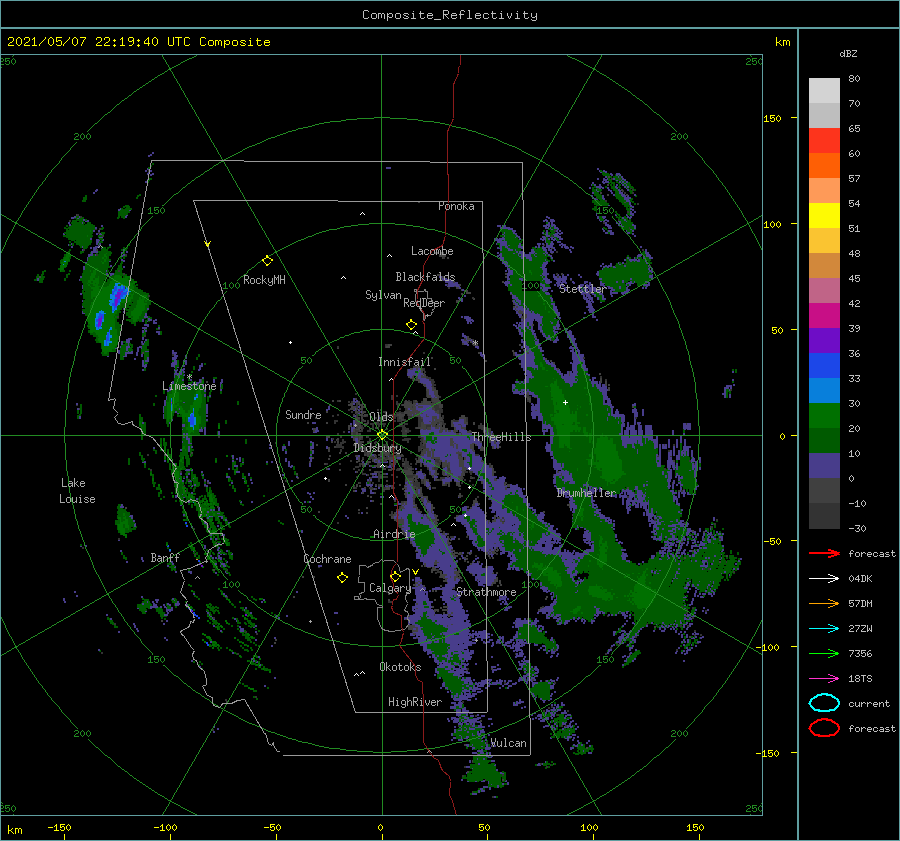The image size is (900, 841).
Task: Click the white plus marker north of Drumheller
Action: [x=565, y=402]
